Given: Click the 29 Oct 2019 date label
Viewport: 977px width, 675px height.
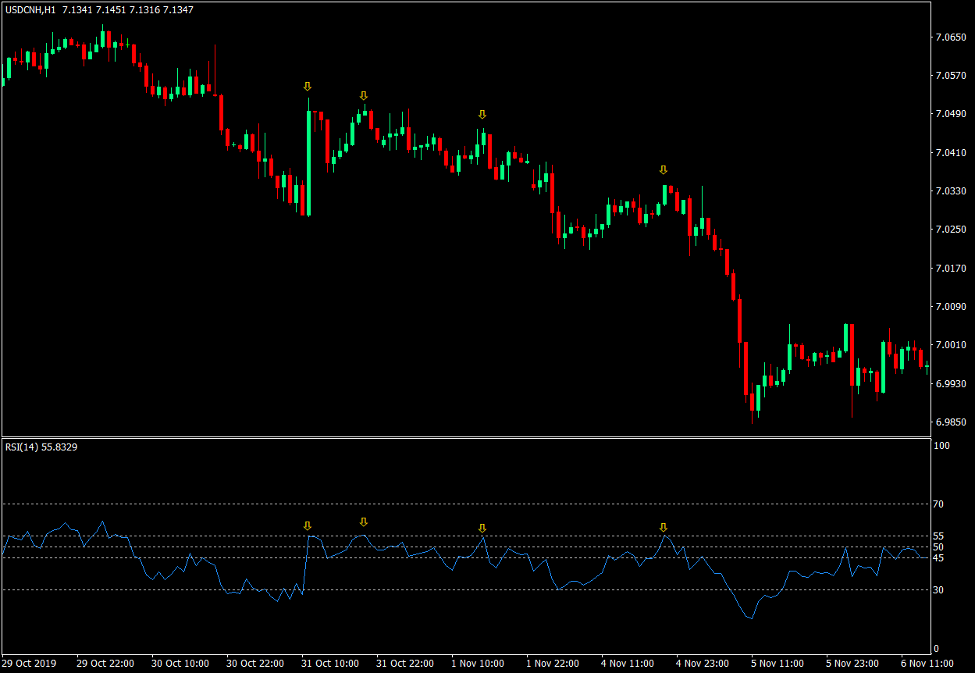Looking at the screenshot, I should (29, 664).
